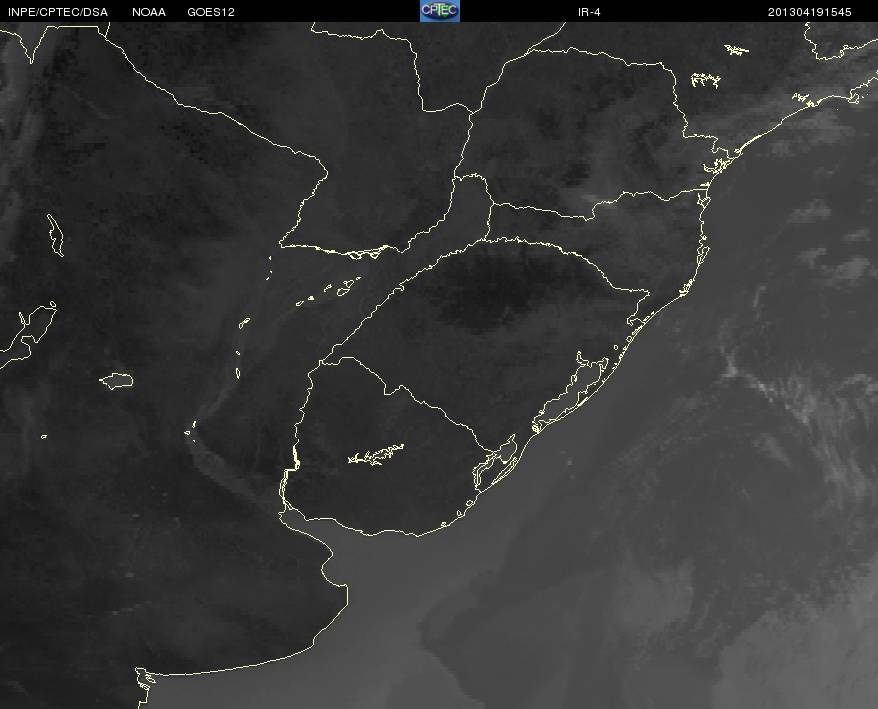Click the IR-4 channel label
The width and height of the screenshot is (878, 709).
coord(589,12)
